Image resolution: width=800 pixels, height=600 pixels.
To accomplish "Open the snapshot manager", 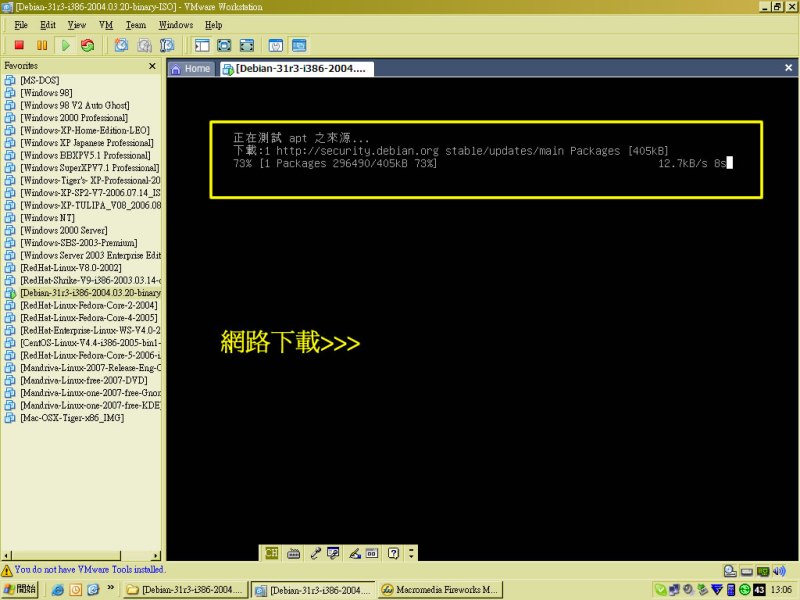I will coord(167,45).
